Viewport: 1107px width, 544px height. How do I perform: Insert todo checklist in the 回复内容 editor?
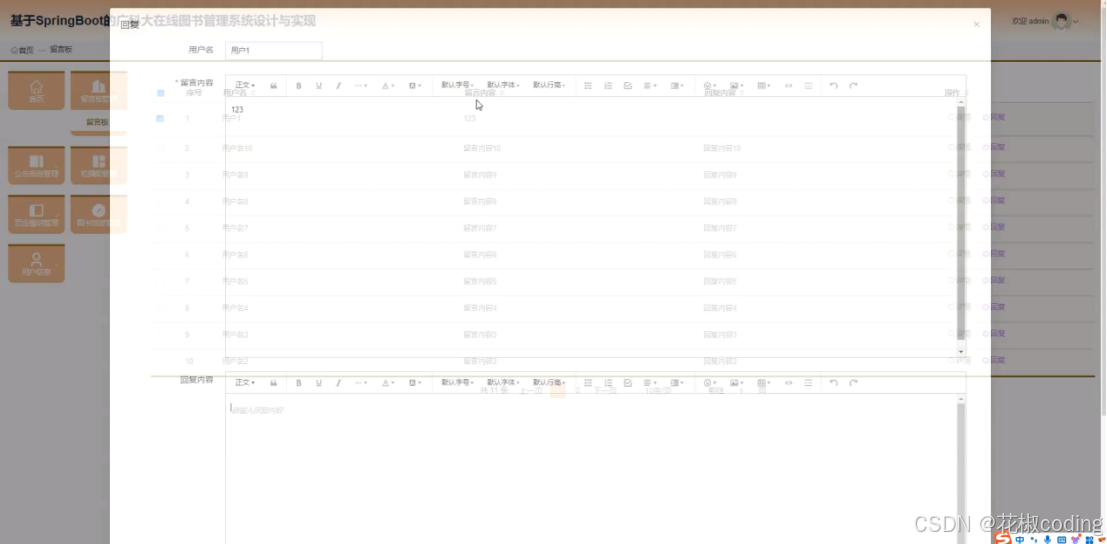(628, 382)
